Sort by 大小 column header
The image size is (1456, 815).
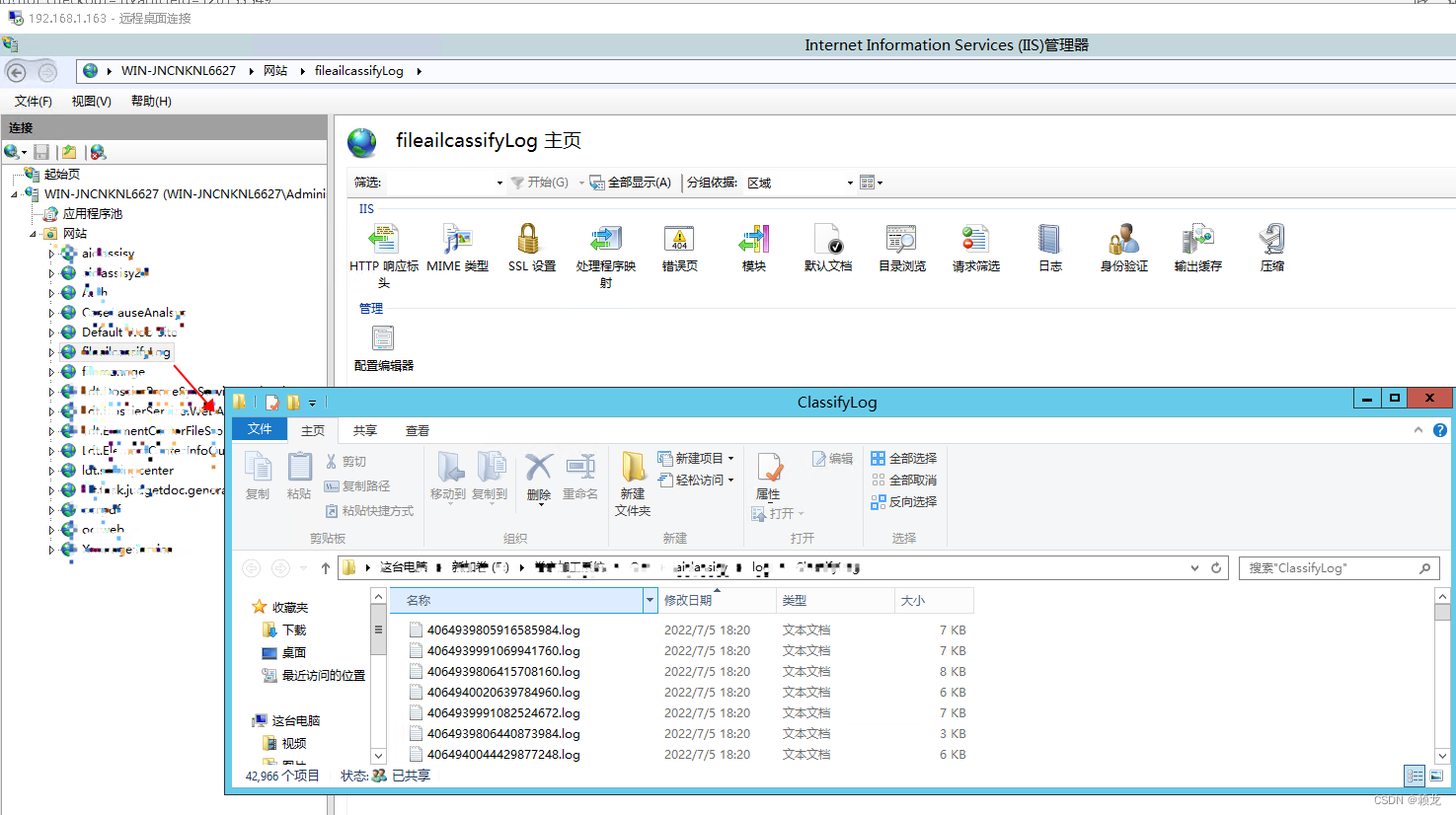(934, 600)
